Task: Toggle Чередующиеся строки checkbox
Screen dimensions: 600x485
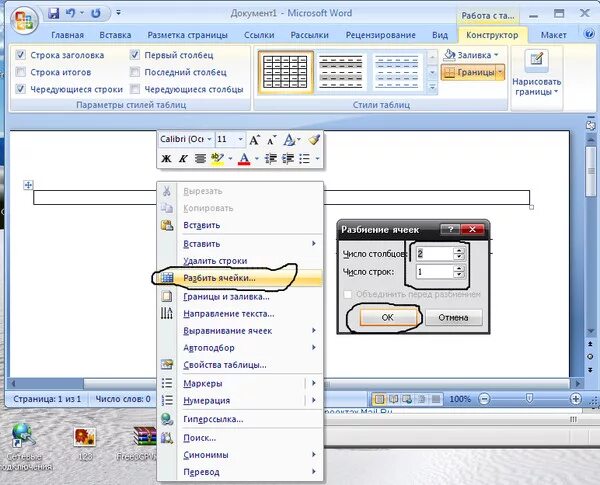Action: 20,89
